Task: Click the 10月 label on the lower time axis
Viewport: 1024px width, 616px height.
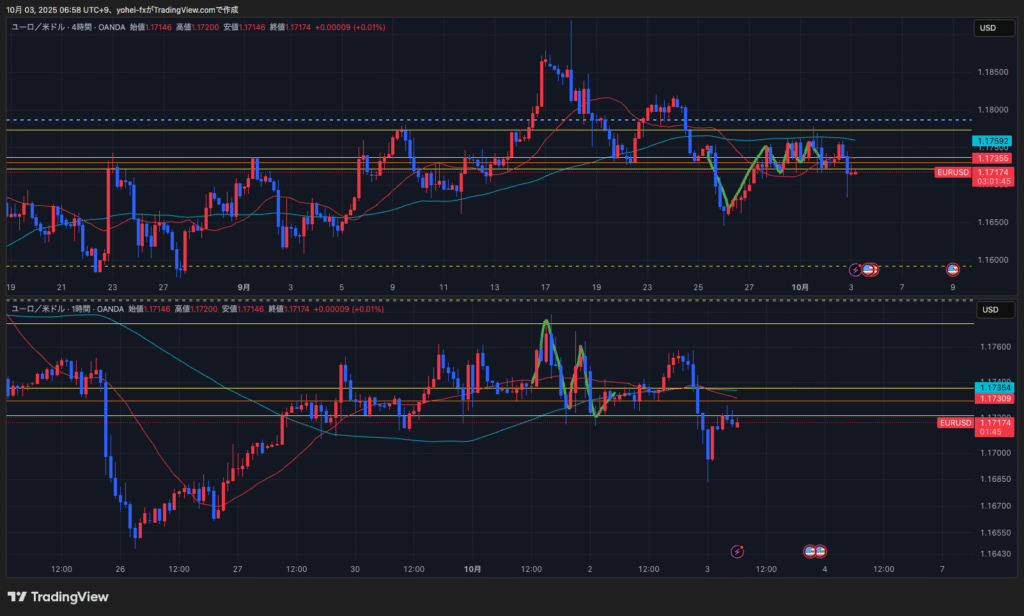Action: (473, 569)
